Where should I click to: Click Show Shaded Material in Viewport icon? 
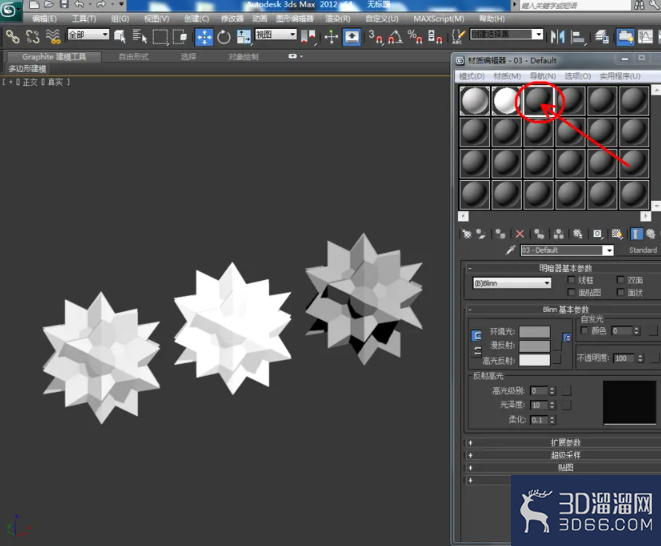pos(617,234)
